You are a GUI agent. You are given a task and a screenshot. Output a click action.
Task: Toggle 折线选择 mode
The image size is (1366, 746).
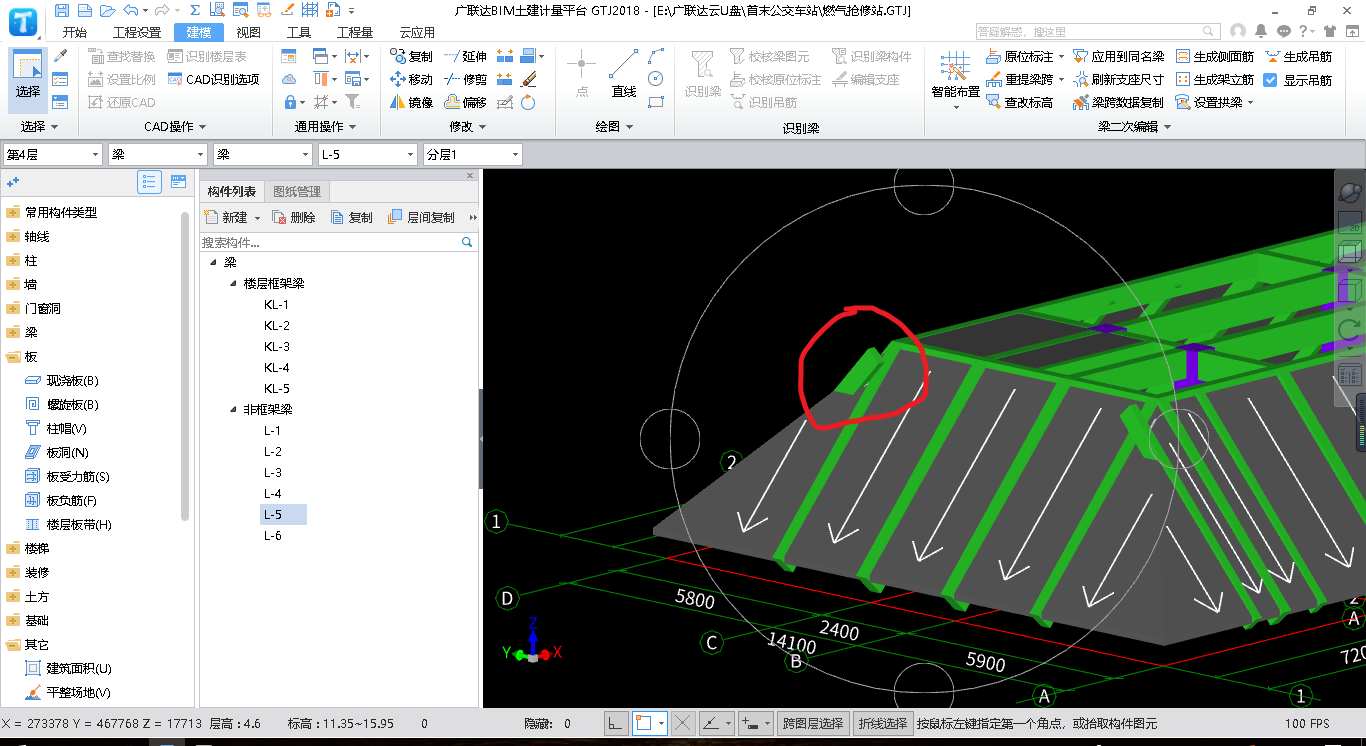(883, 723)
